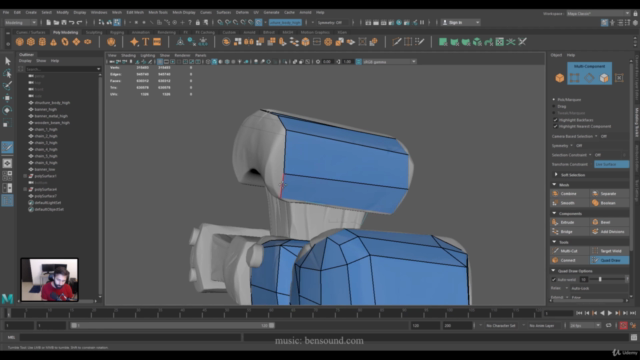This screenshot has height=360, width=640.
Task: Click the Separate button
Action: pos(609,193)
